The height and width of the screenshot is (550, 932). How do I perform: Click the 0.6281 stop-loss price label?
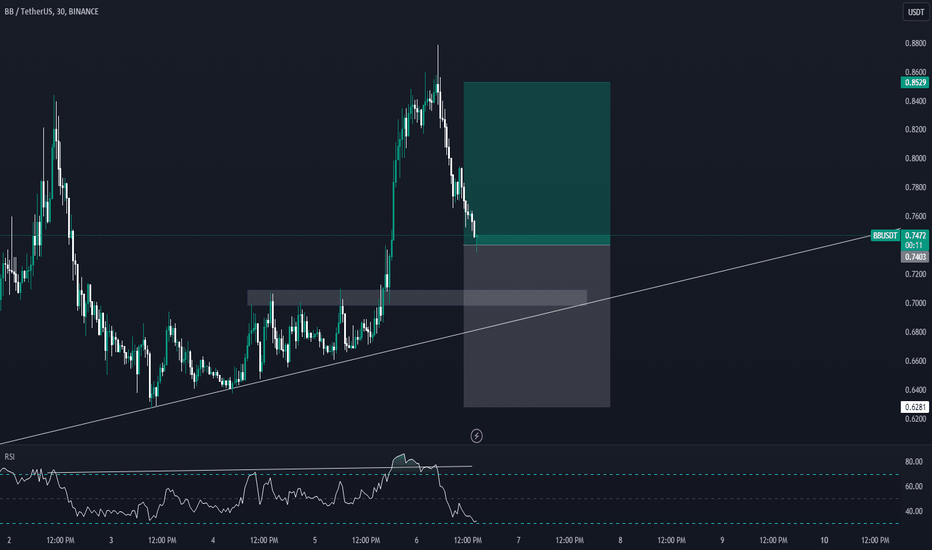(915, 407)
